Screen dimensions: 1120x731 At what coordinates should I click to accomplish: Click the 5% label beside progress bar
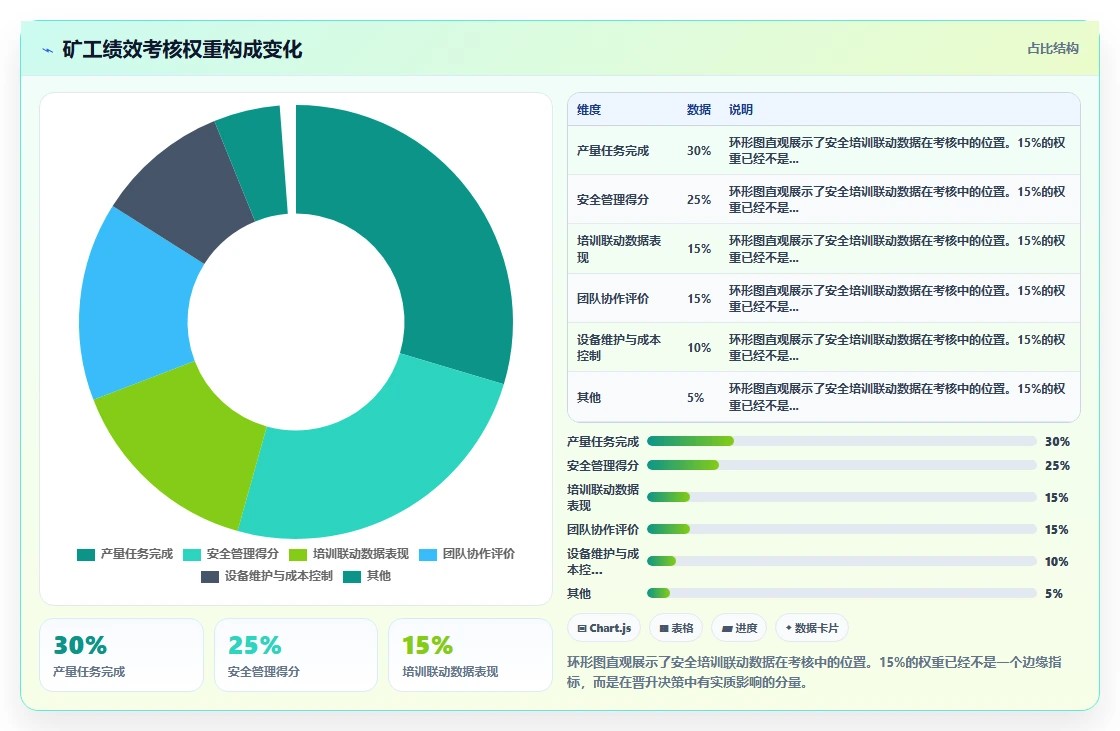(x=1054, y=594)
